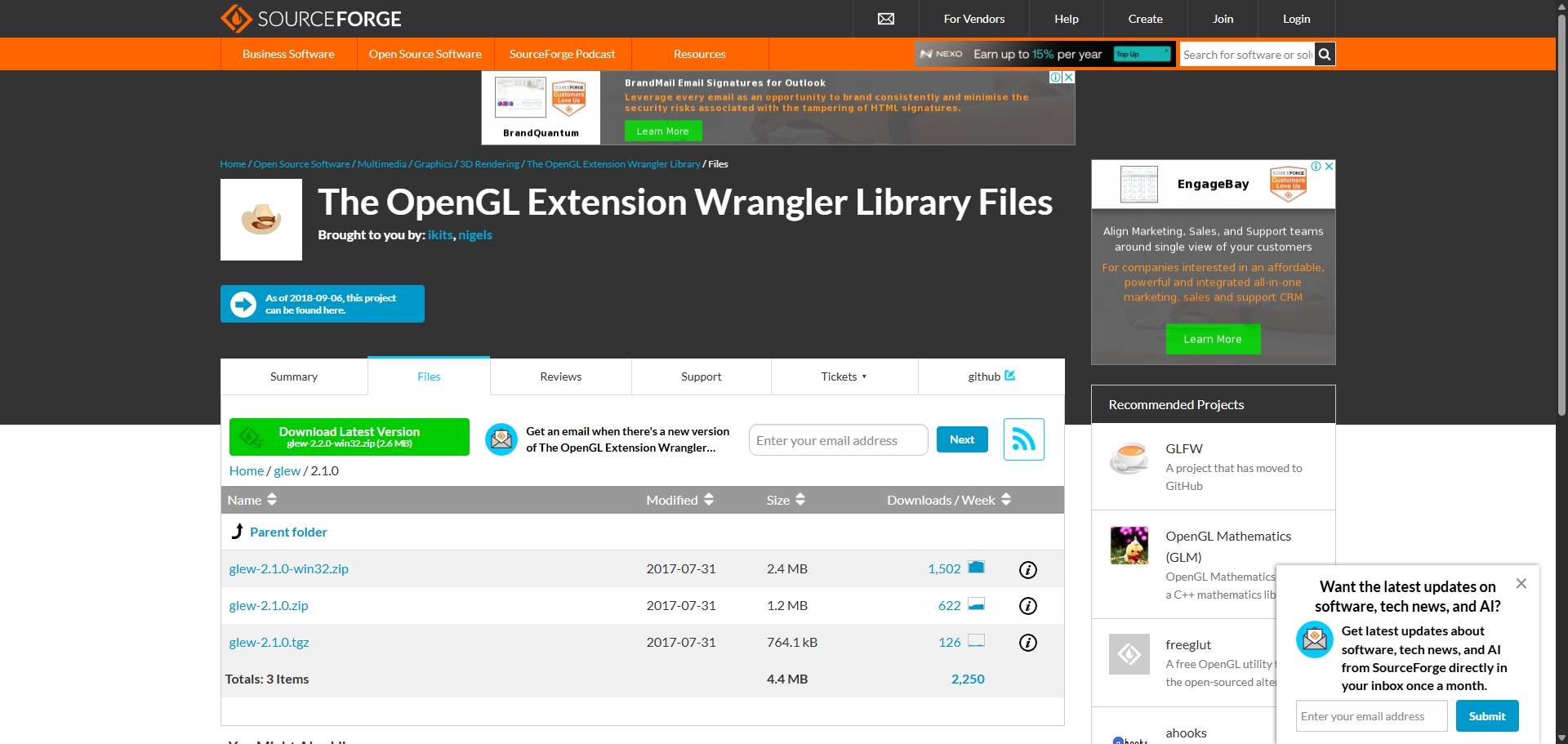Click Learn More in EngageBay ad
Image resolution: width=1568 pixels, height=744 pixels.
(x=1213, y=339)
